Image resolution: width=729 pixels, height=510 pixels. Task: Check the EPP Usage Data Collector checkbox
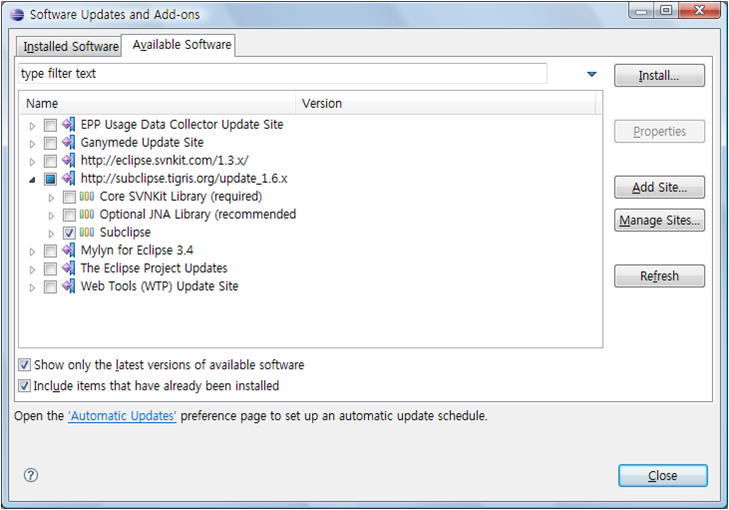[x=50, y=125]
